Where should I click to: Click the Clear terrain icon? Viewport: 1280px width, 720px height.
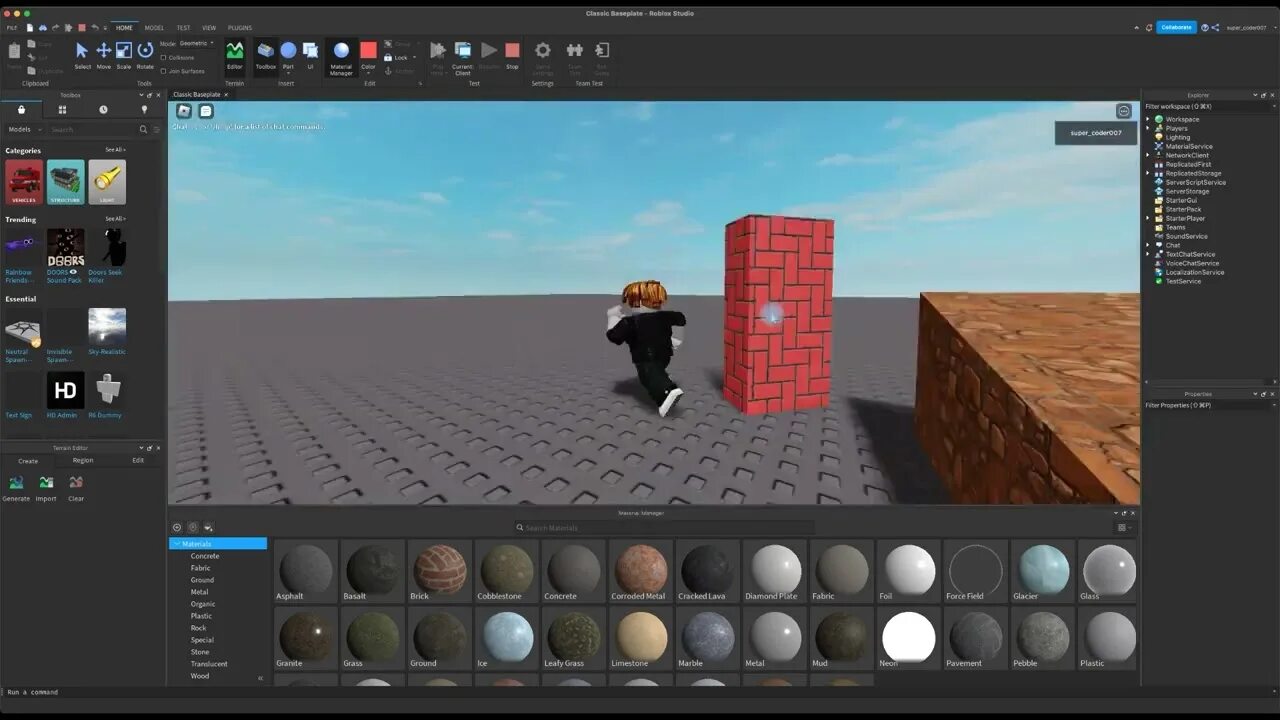tap(76, 488)
